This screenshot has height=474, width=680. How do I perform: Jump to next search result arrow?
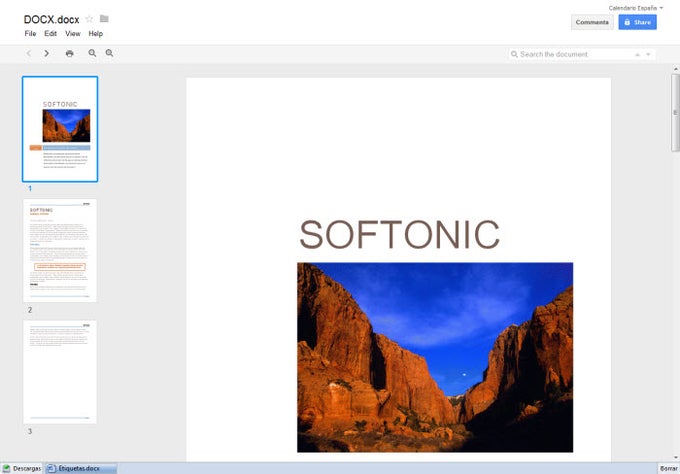[x=648, y=55]
